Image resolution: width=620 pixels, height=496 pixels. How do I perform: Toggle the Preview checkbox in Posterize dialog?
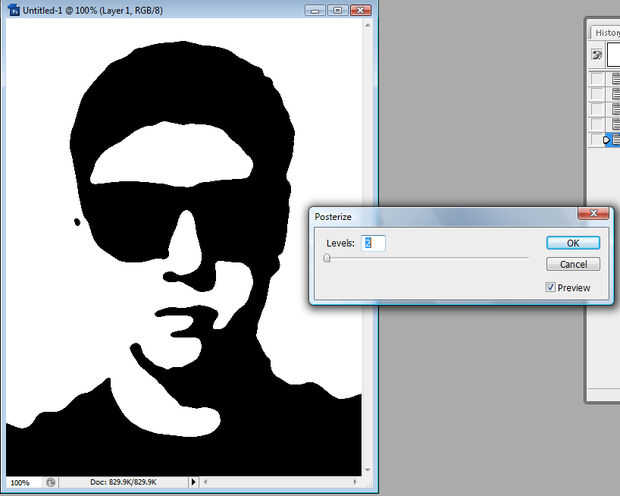point(550,287)
